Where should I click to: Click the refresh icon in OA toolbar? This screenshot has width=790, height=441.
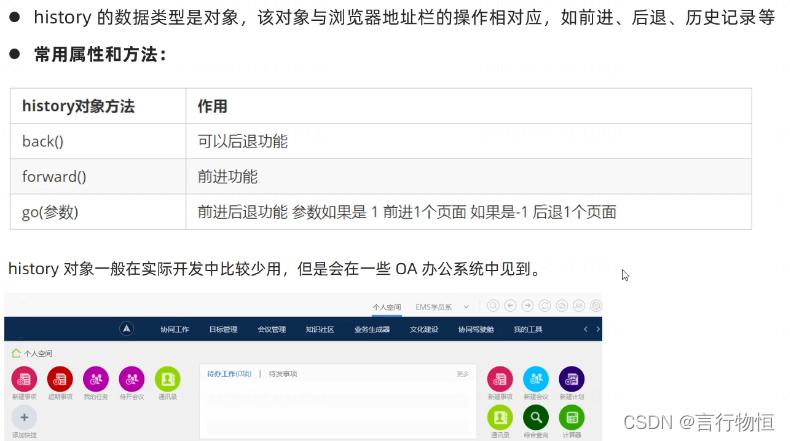click(545, 305)
